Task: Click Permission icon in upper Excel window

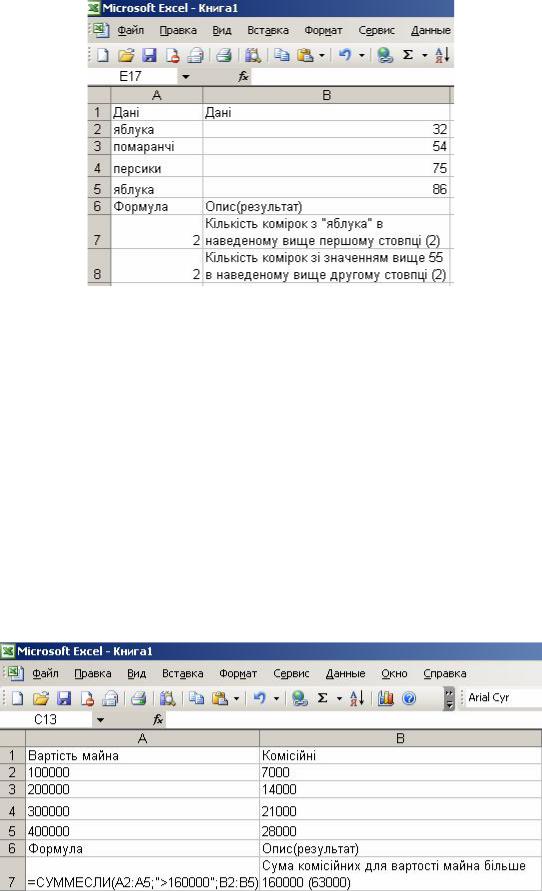Action: [x=172, y=55]
